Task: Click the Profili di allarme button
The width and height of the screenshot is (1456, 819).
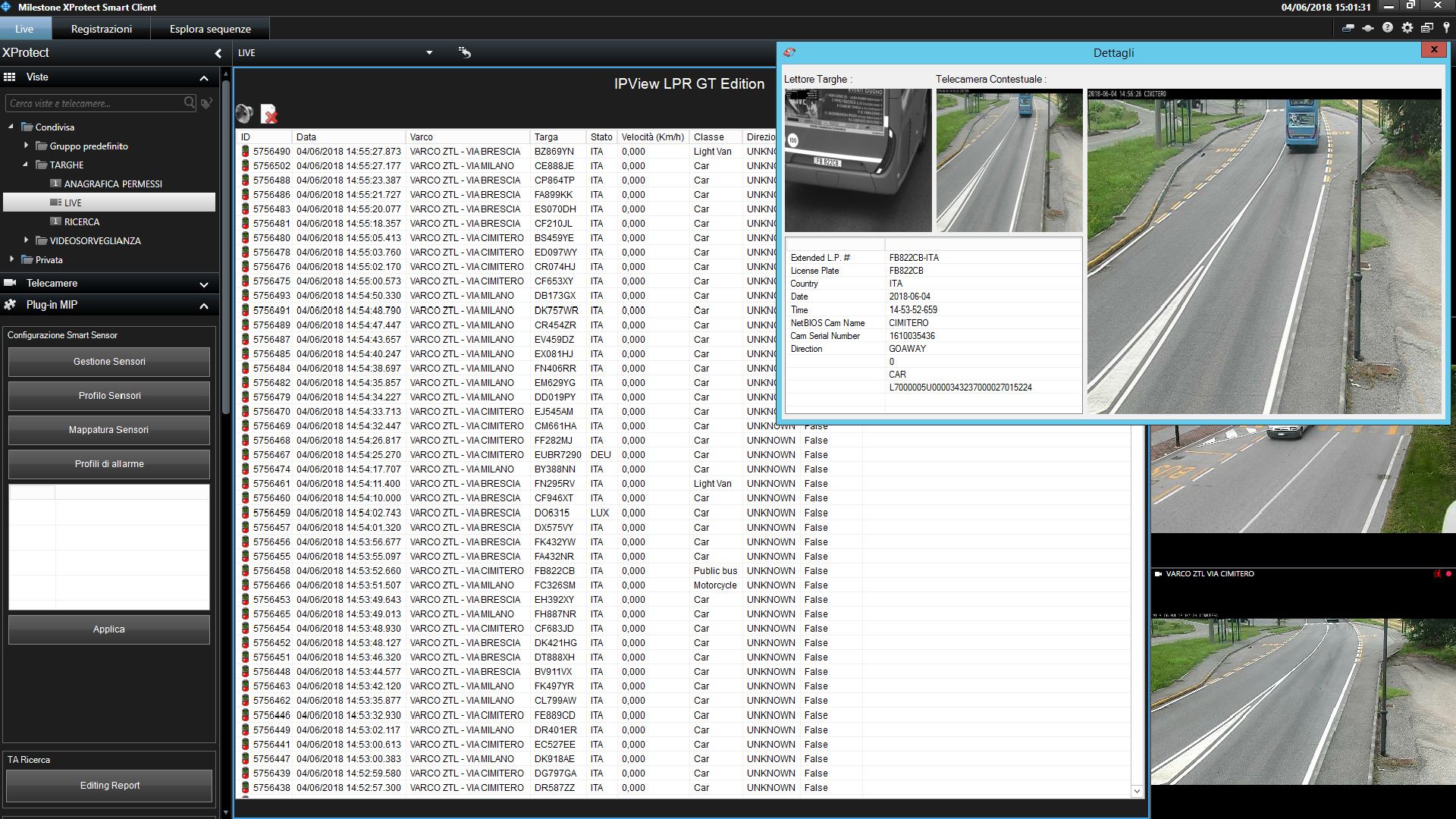Action: (109, 464)
